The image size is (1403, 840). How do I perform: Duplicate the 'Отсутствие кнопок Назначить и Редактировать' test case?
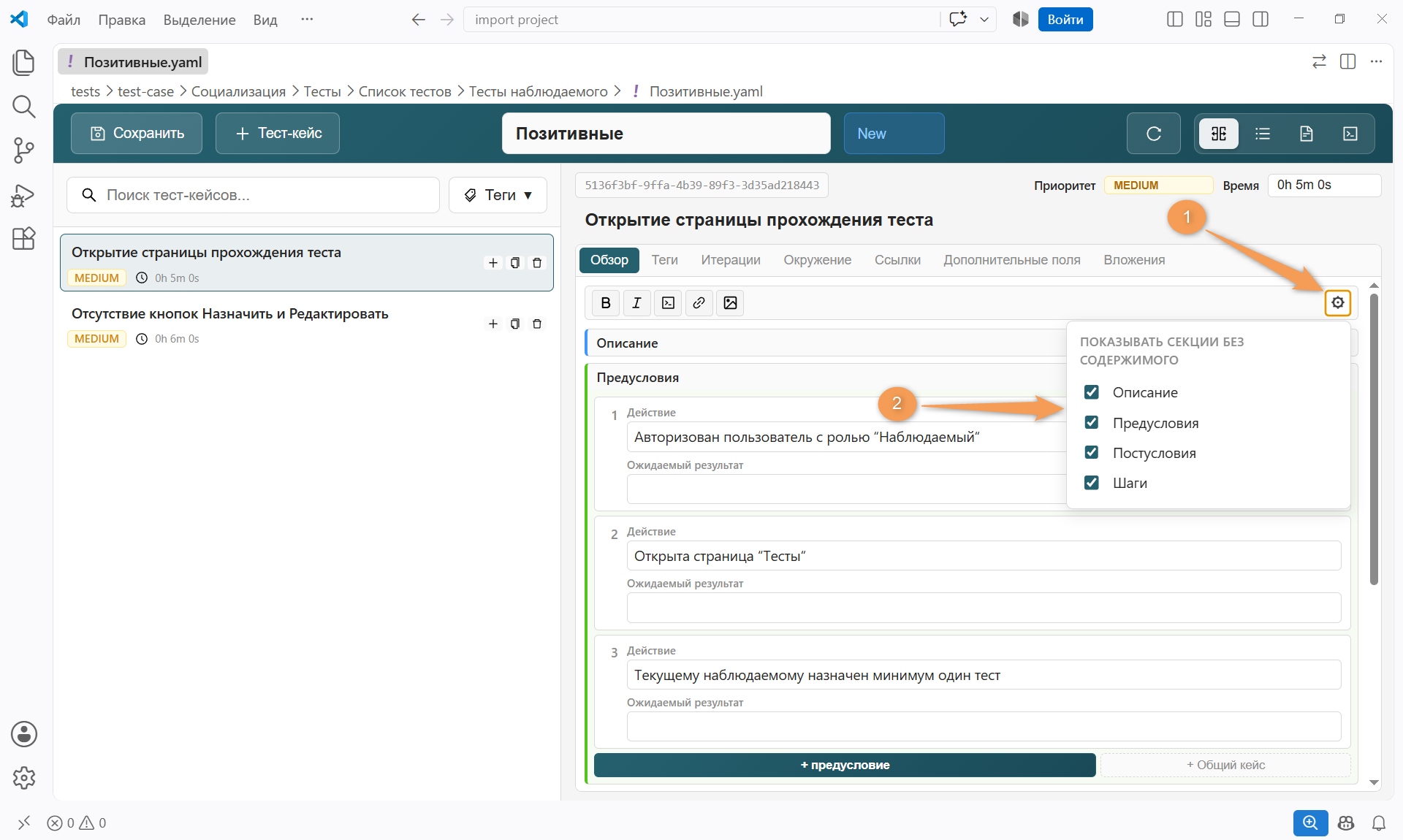click(515, 324)
